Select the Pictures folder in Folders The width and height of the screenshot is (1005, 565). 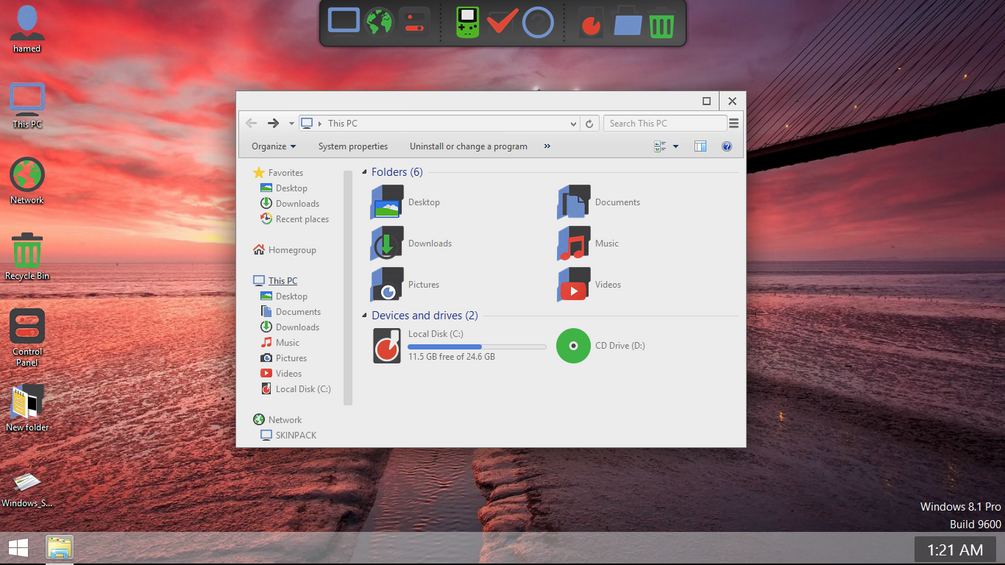click(405, 284)
